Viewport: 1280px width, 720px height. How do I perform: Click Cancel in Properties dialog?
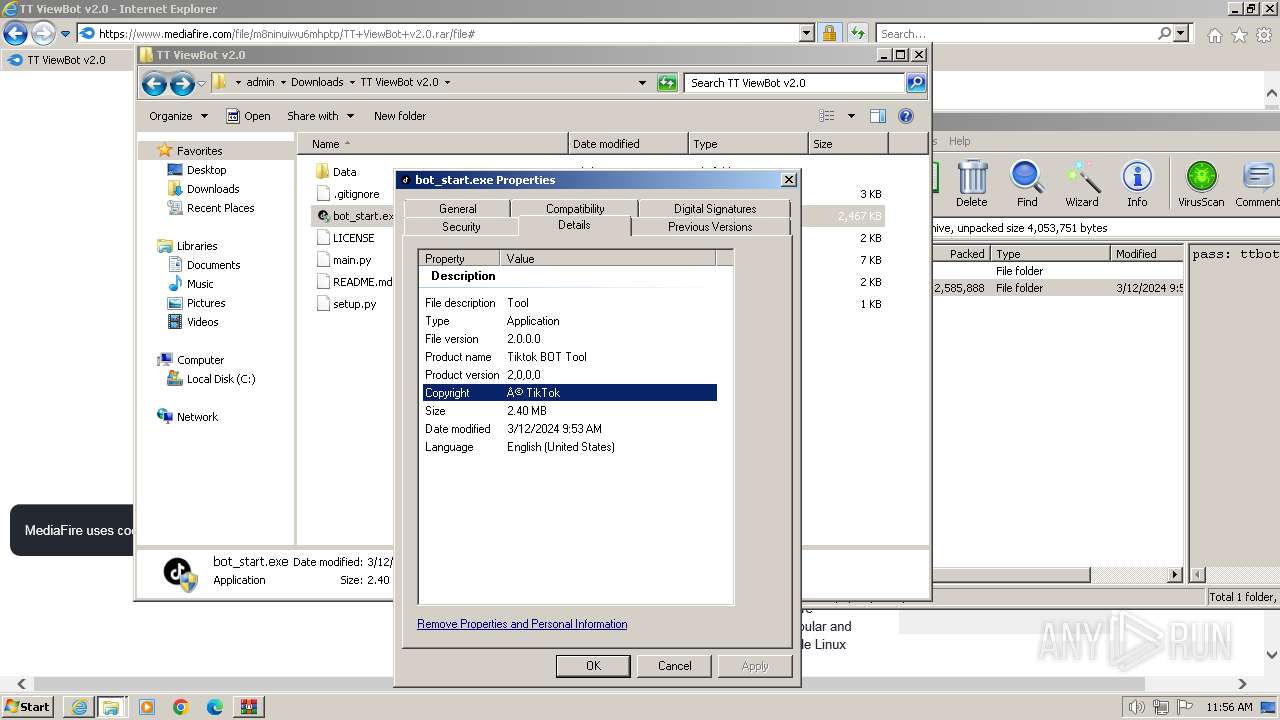[674, 666]
